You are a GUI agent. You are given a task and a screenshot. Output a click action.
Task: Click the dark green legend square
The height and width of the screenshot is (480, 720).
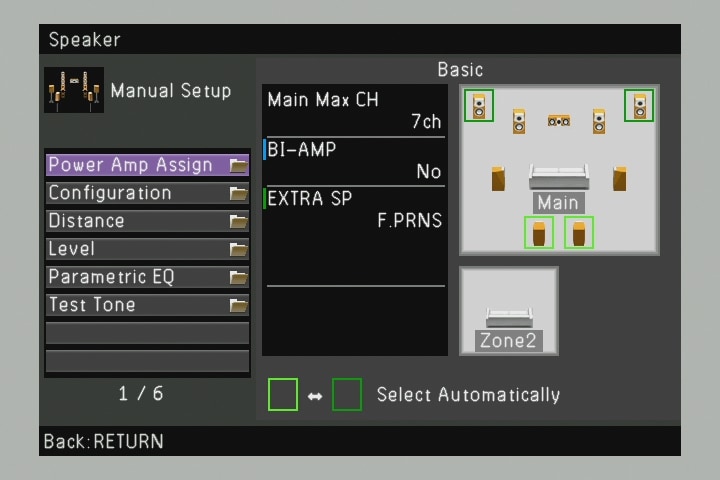click(347, 394)
